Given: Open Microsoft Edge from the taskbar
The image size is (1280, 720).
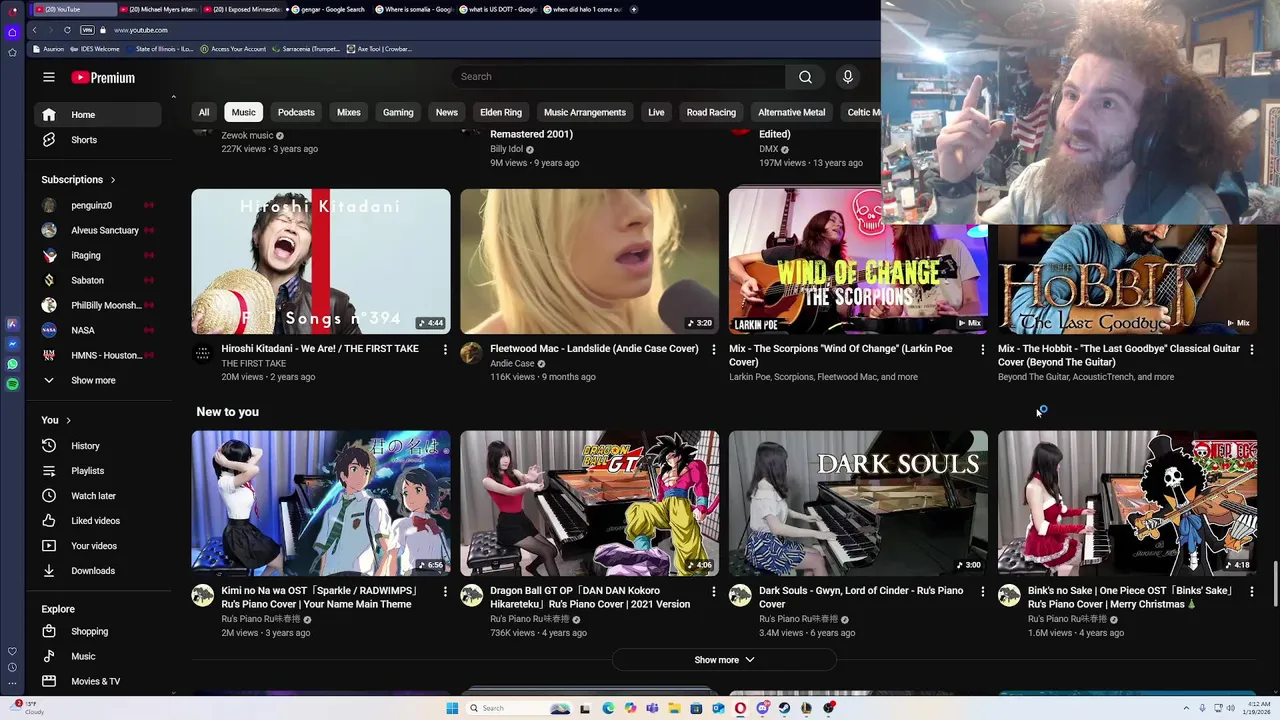Looking at the screenshot, I should pyautogui.click(x=608, y=708).
